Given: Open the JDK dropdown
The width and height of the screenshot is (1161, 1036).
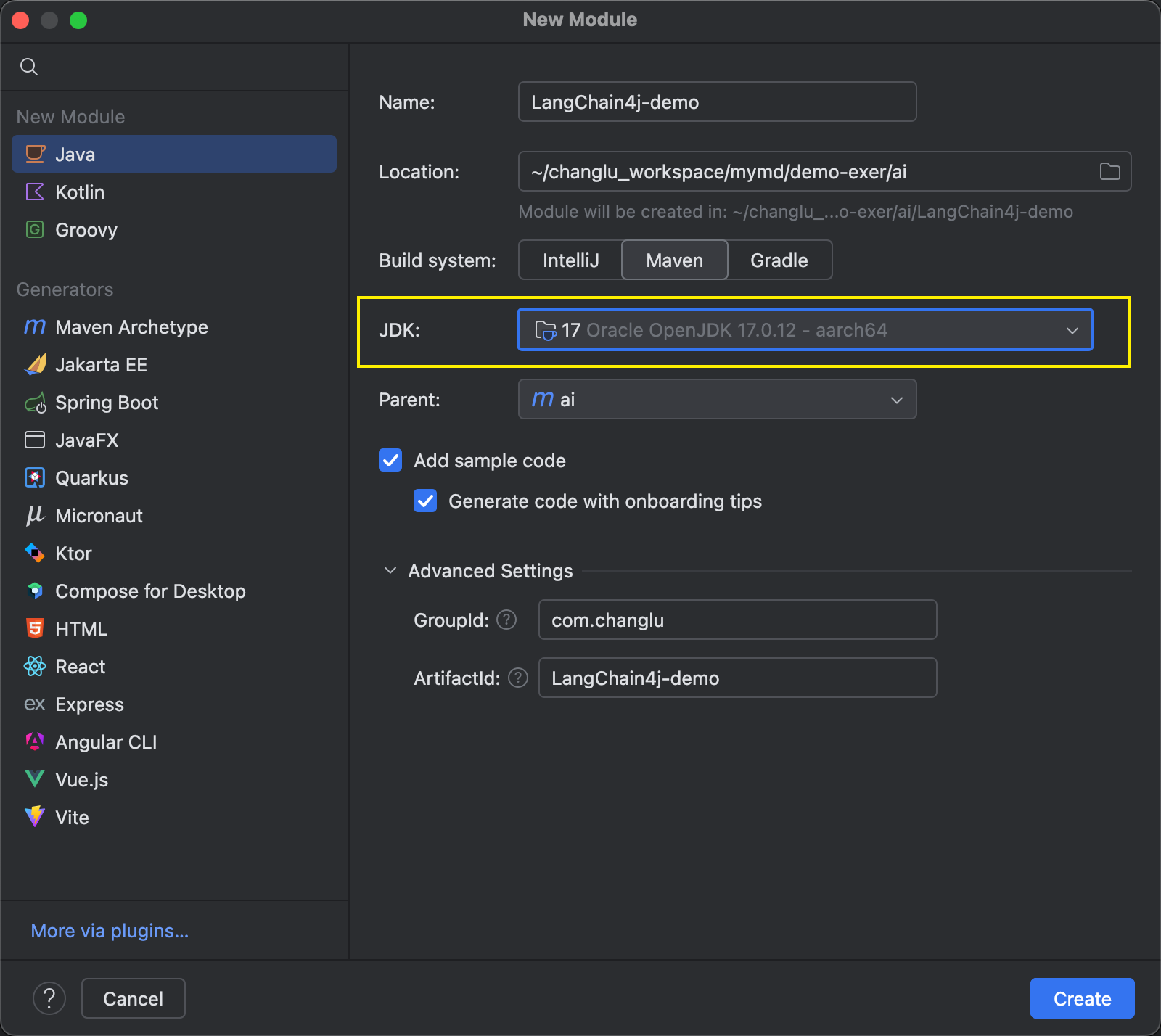Looking at the screenshot, I should tap(805, 329).
